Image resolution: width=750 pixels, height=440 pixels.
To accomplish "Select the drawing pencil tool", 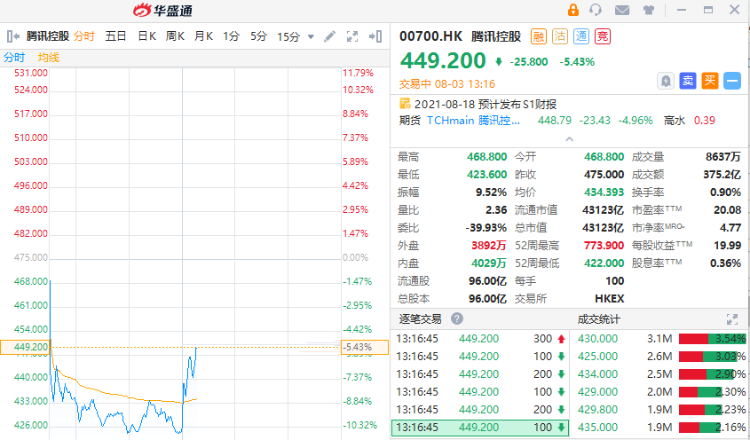I will pos(330,36).
